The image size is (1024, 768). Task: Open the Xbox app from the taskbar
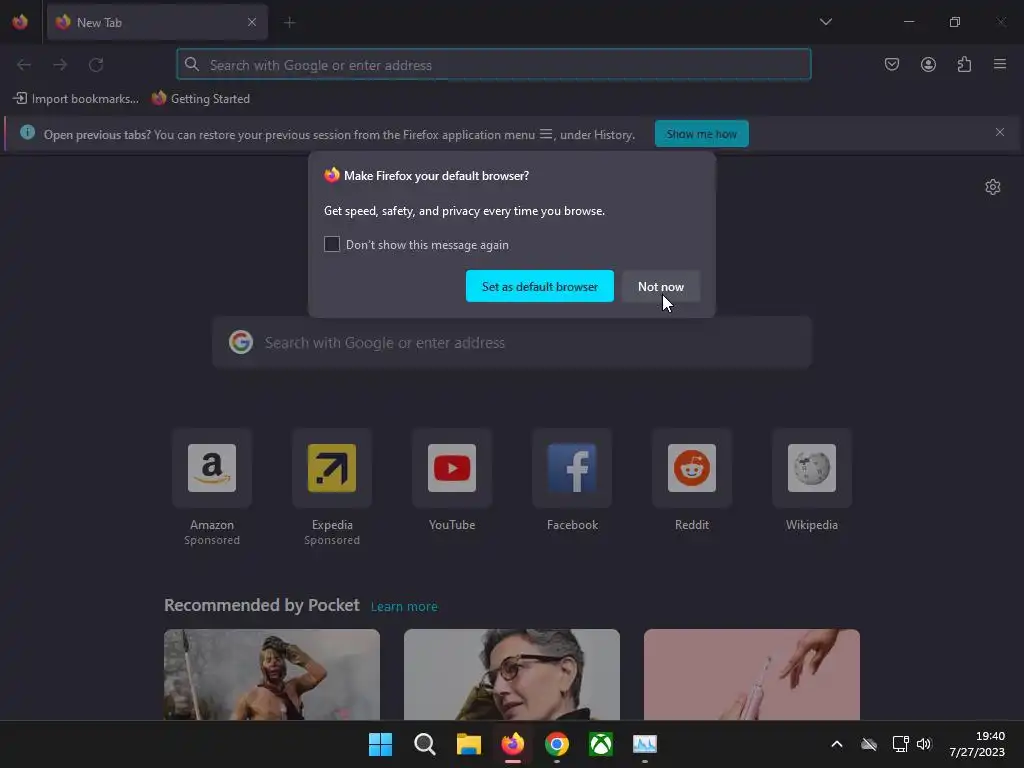pyautogui.click(x=601, y=744)
